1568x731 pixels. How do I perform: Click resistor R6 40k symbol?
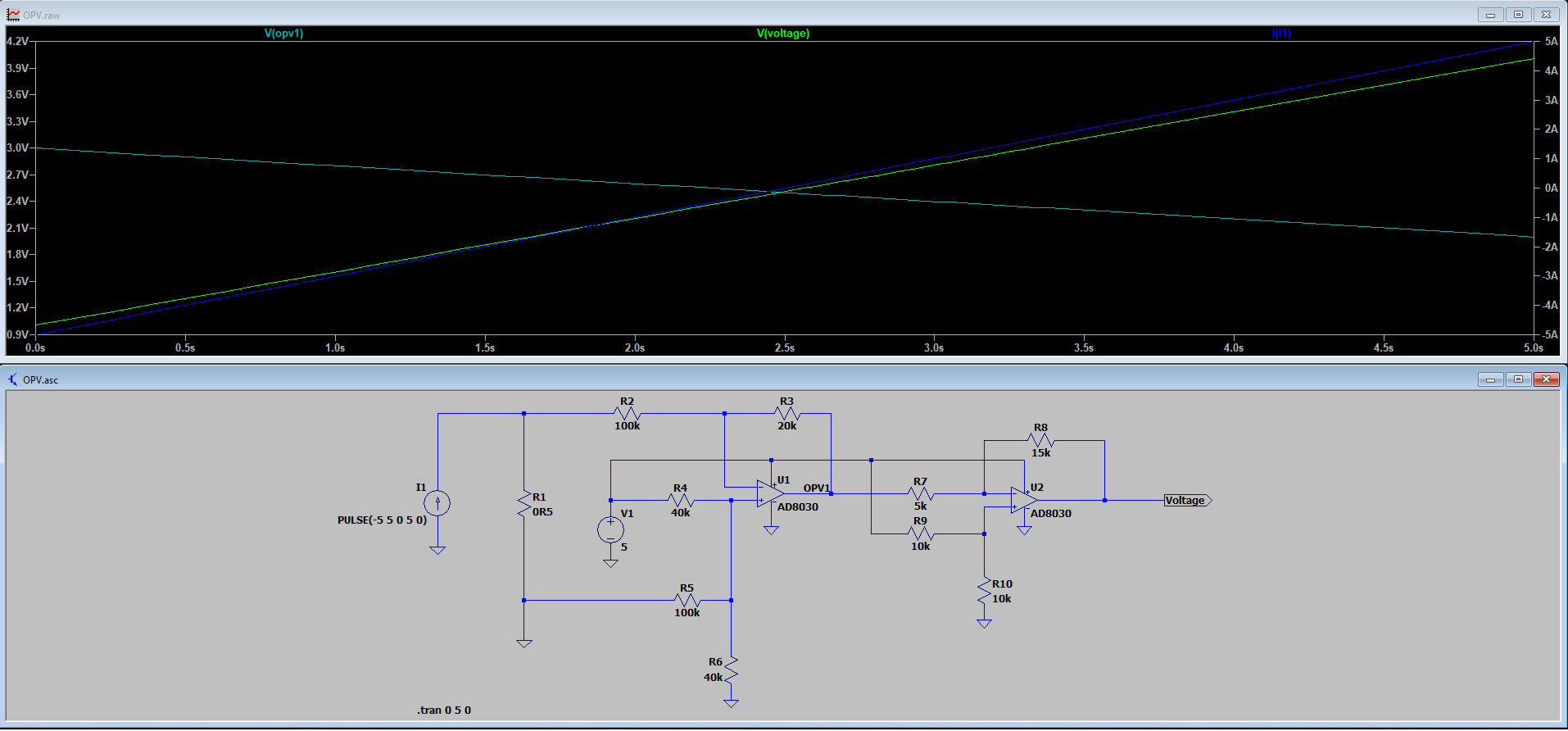(x=731, y=670)
